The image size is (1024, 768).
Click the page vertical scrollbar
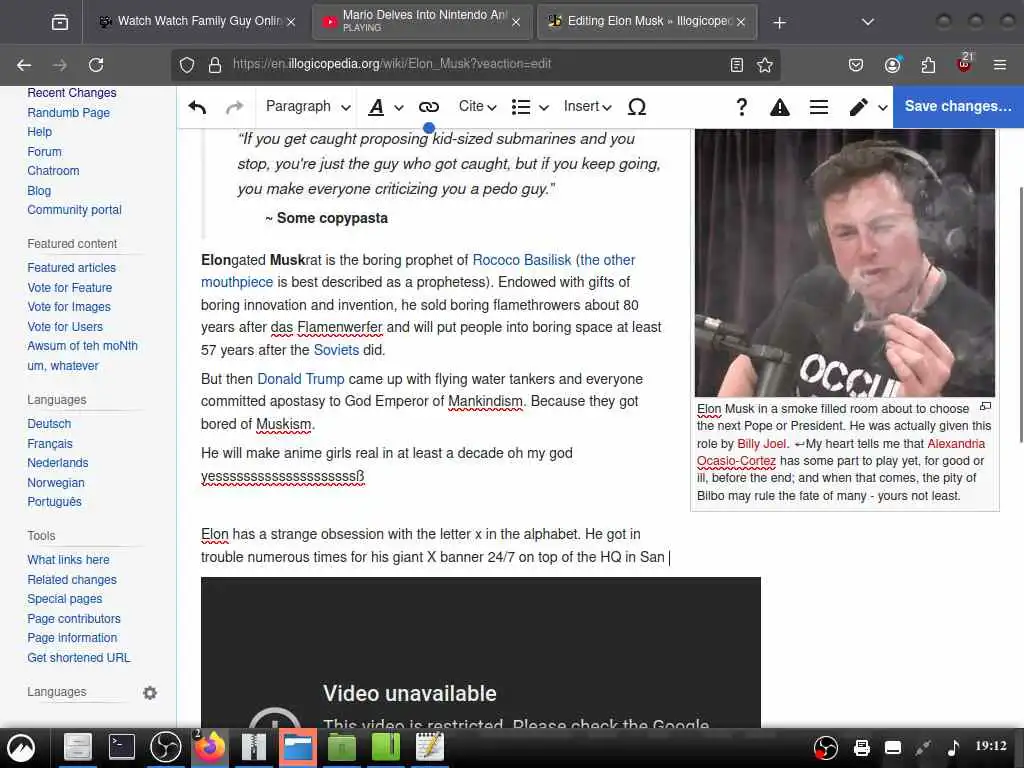(1020, 315)
